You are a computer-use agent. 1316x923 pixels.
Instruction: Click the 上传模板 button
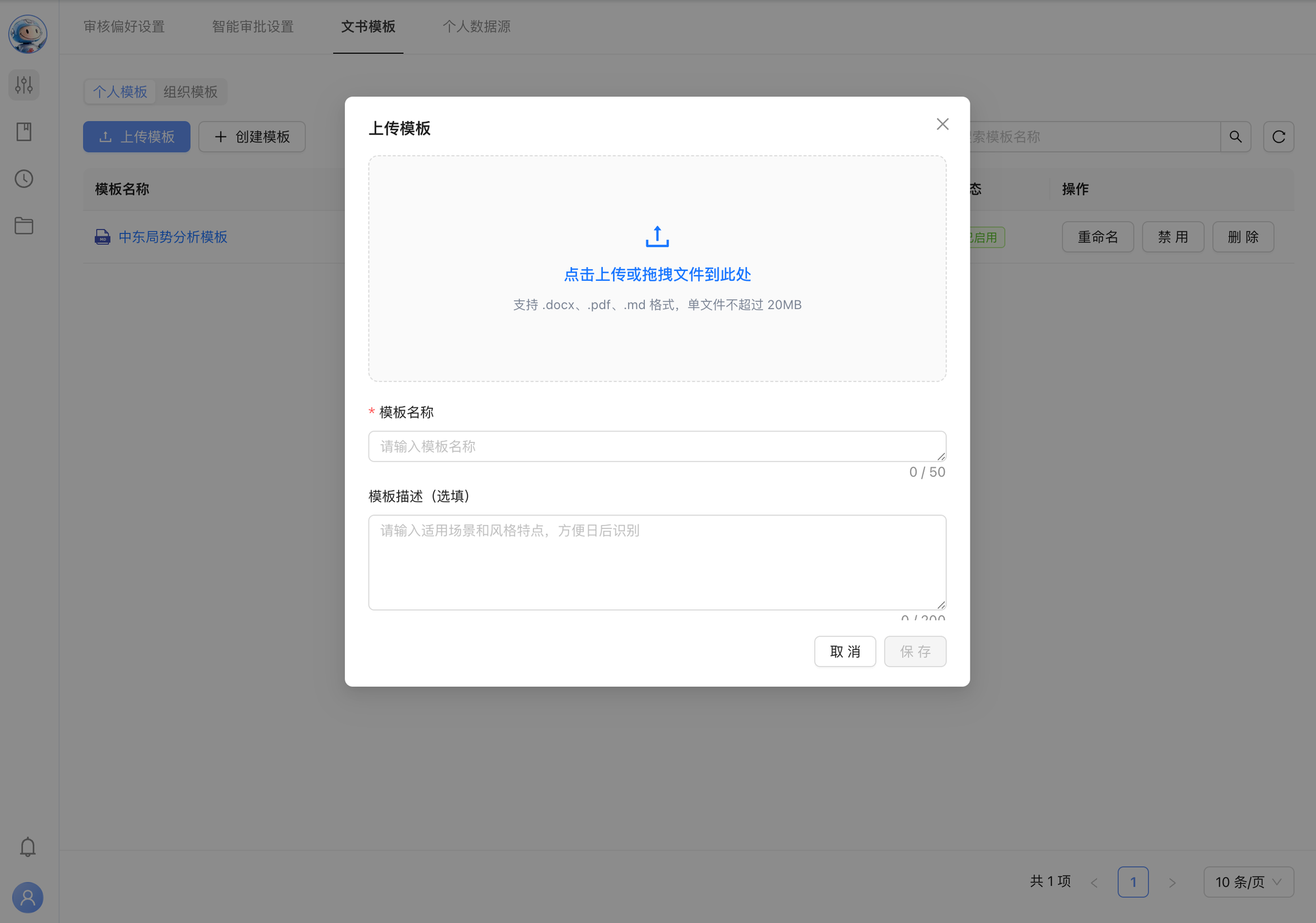pyautogui.click(x=137, y=137)
